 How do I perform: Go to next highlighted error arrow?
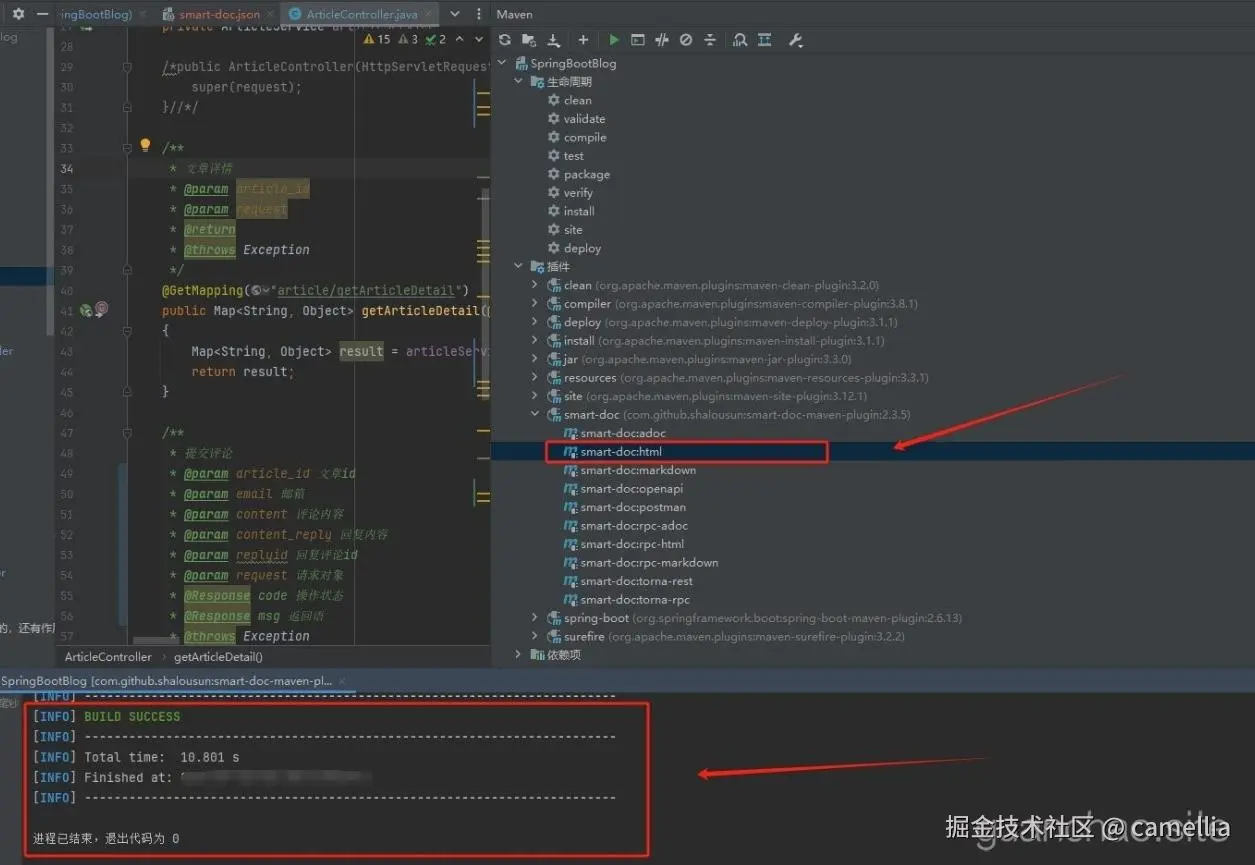coord(479,39)
